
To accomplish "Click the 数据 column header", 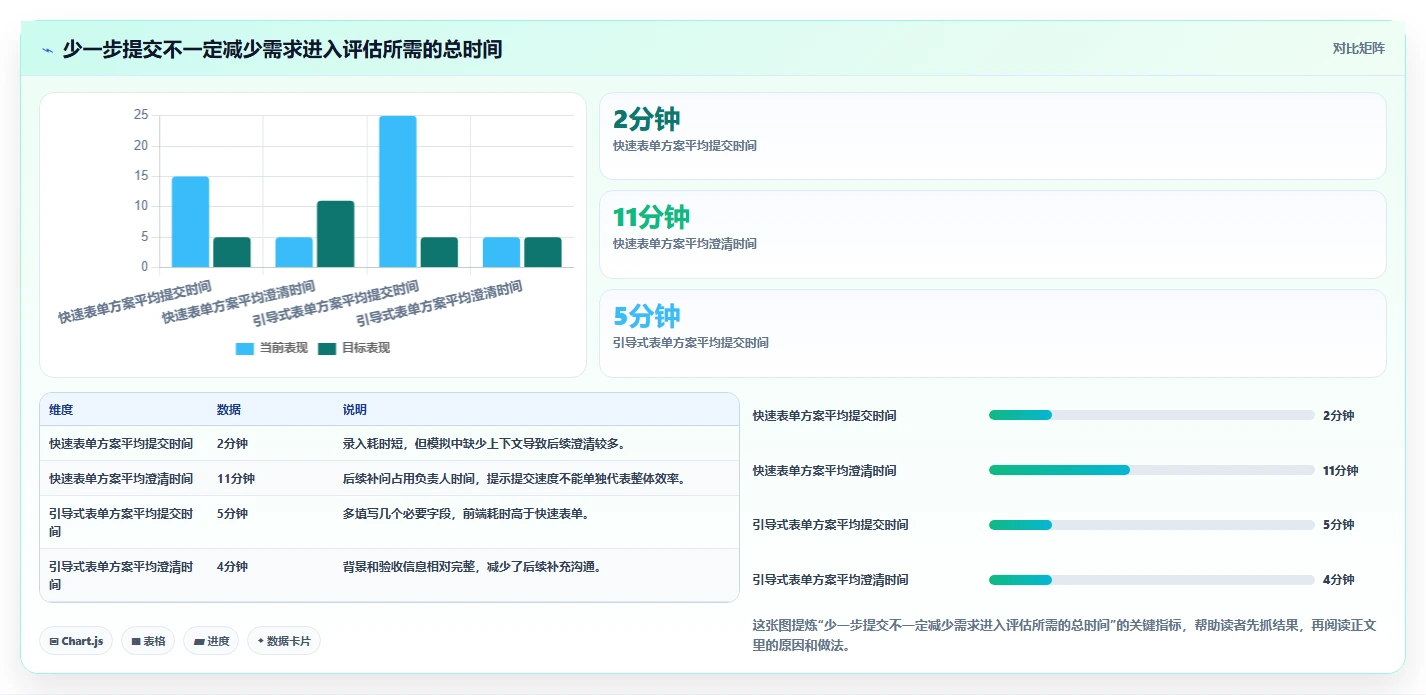I will click(229, 410).
